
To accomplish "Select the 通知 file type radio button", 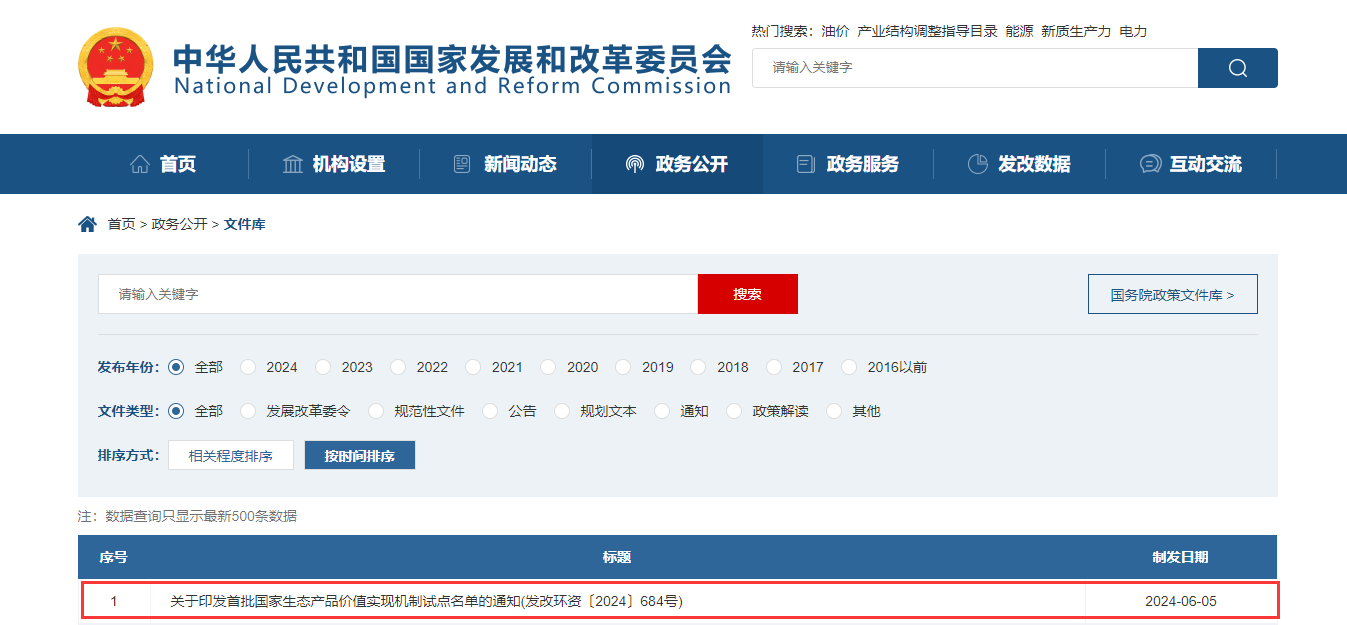I will point(662,411).
